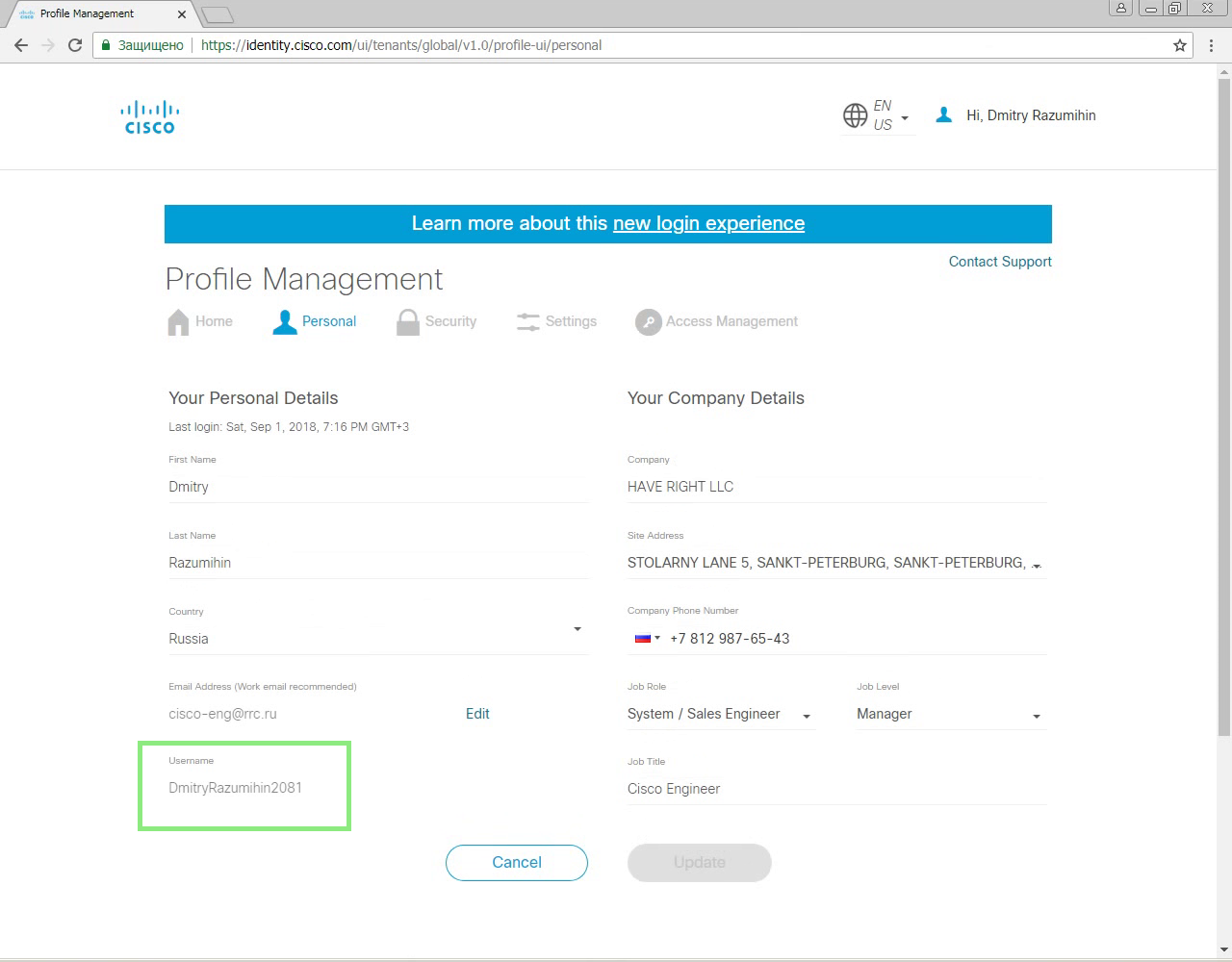Click the Security padlock icon
This screenshot has height=962, width=1232.
[x=408, y=322]
